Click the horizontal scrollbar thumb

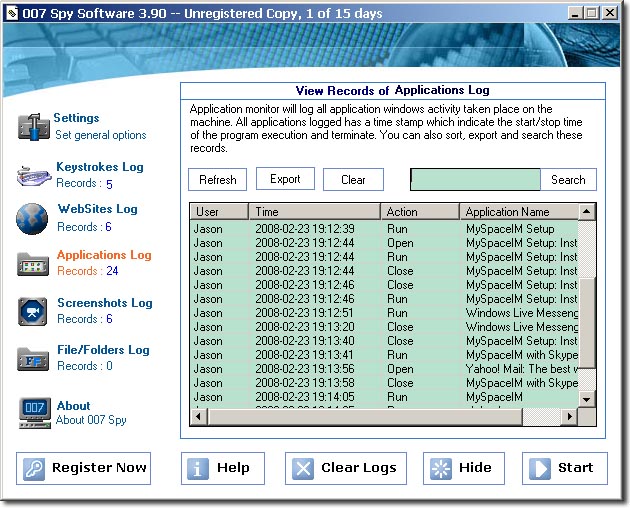(x=365, y=417)
